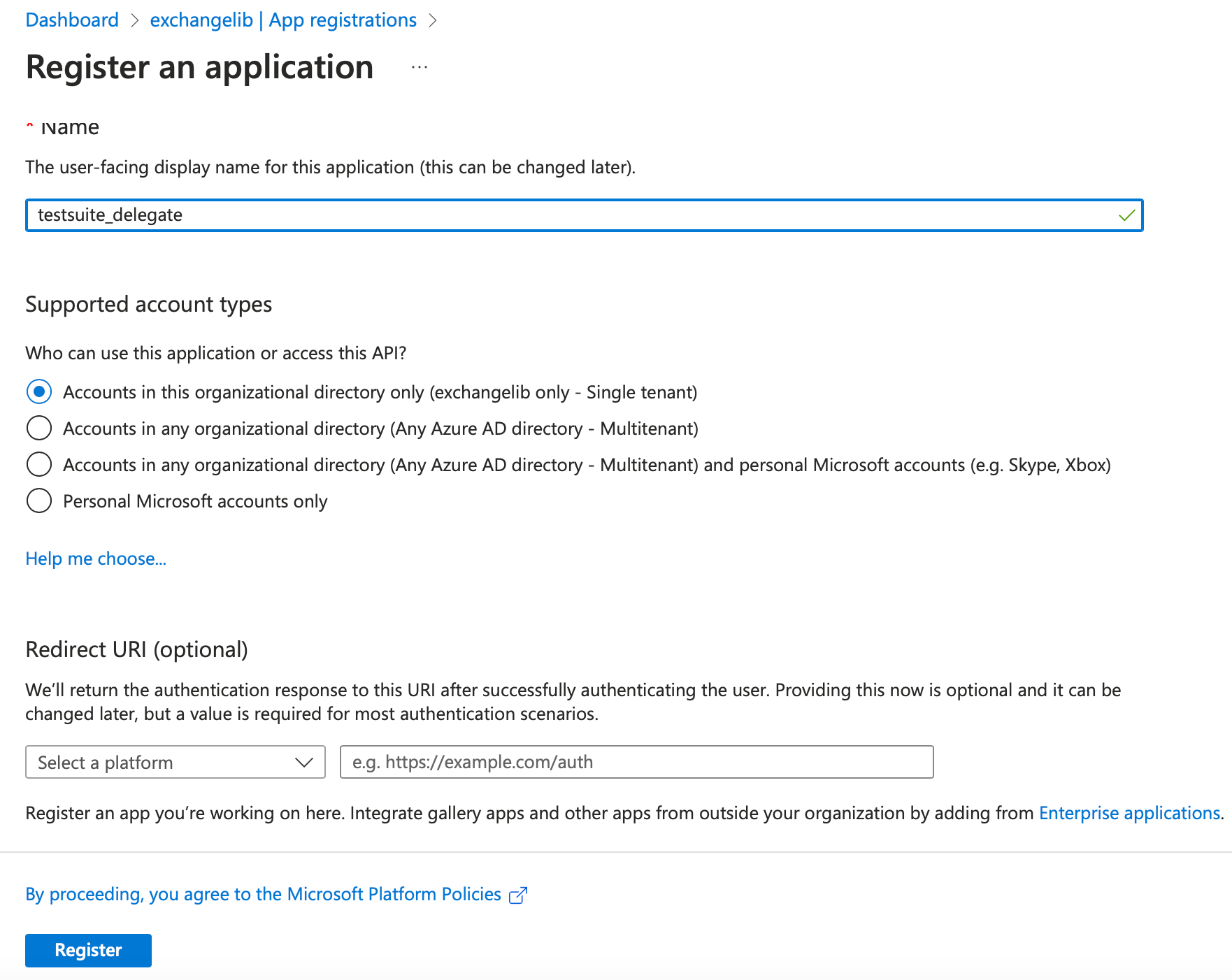
Task: Click the "Help me choose..." link
Action: pyautogui.click(x=95, y=559)
